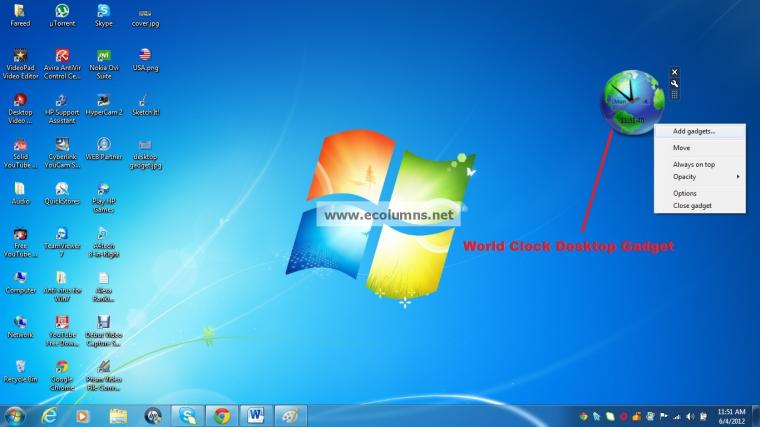The width and height of the screenshot is (760, 427).
Task: Select the USA.png flag file
Action: 145,61
